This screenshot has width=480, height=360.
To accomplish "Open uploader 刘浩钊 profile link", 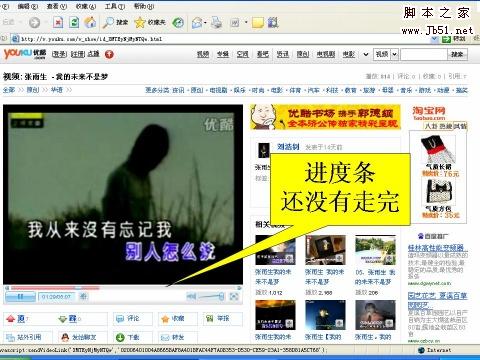I will click(288, 147).
